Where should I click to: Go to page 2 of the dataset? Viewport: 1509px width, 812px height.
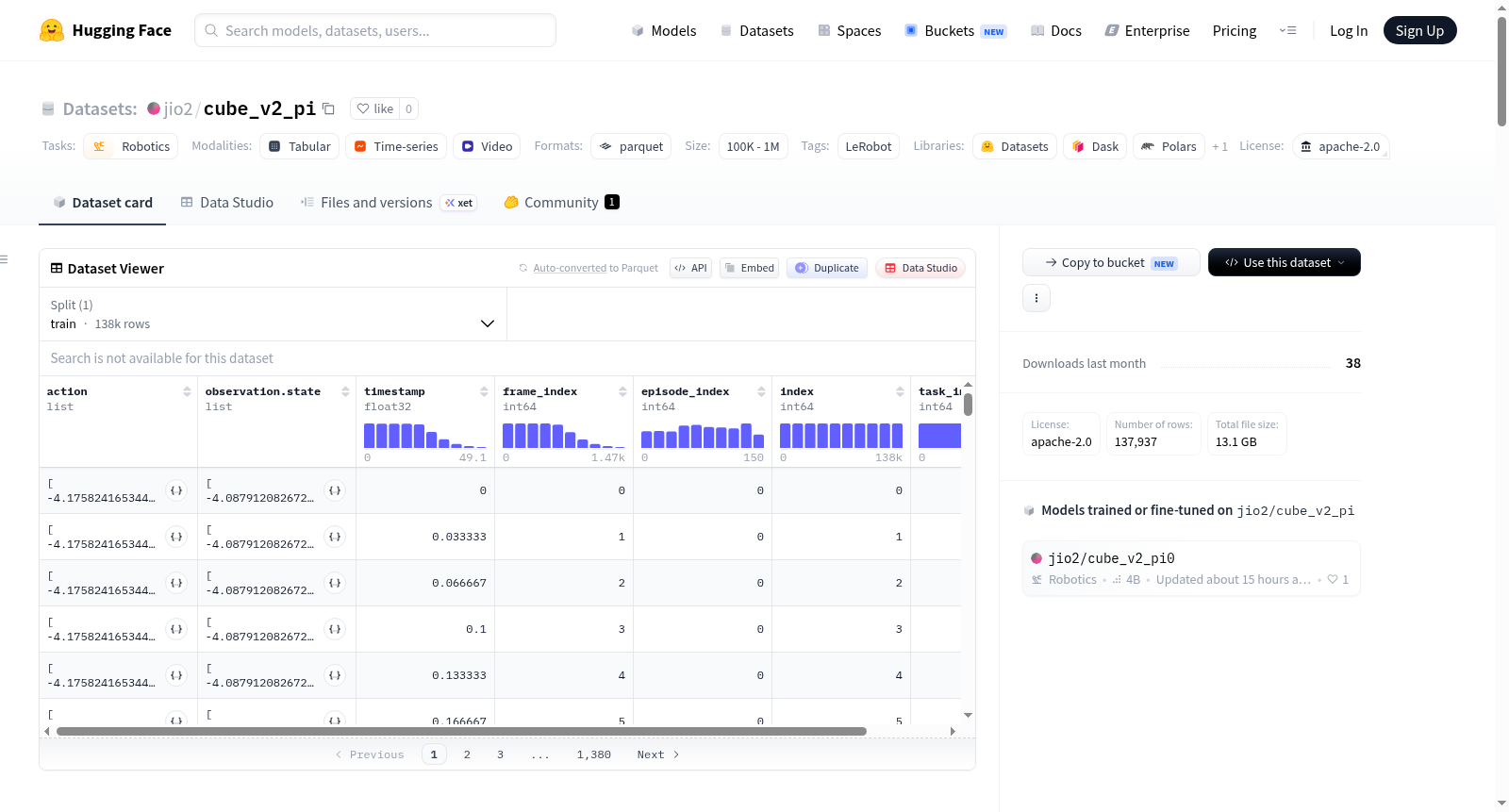click(x=467, y=754)
